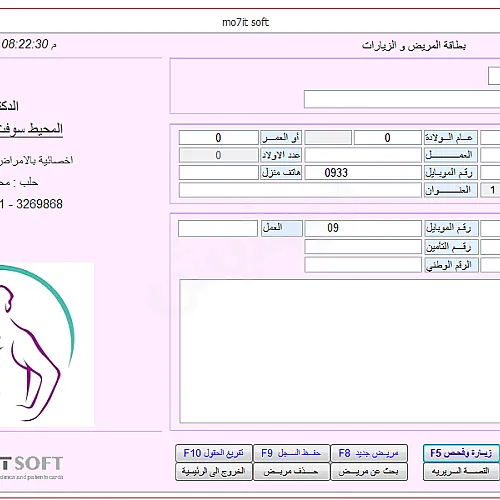The image size is (500, 500).
Task: Click the الرقم الوطني label
Action: point(451,265)
